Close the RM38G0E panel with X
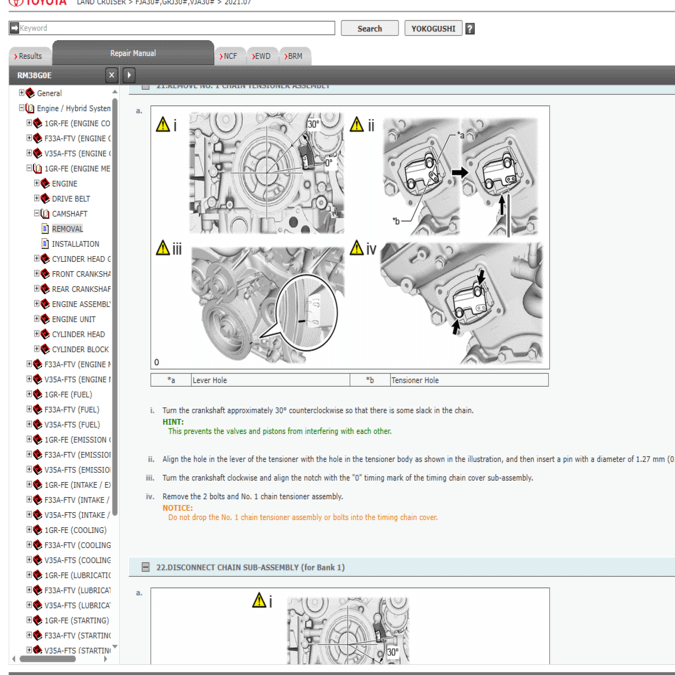 click(112, 75)
